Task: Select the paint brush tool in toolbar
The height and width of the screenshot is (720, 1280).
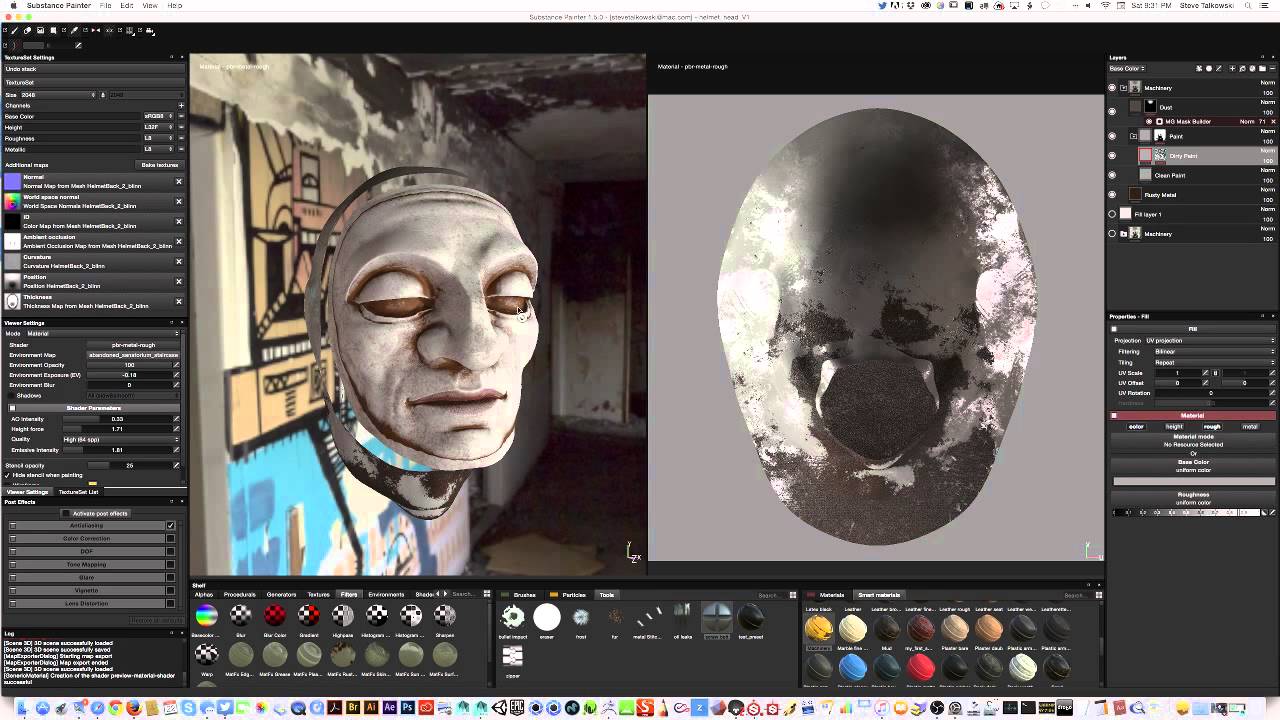Action: pyautogui.click(x=16, y=31)
